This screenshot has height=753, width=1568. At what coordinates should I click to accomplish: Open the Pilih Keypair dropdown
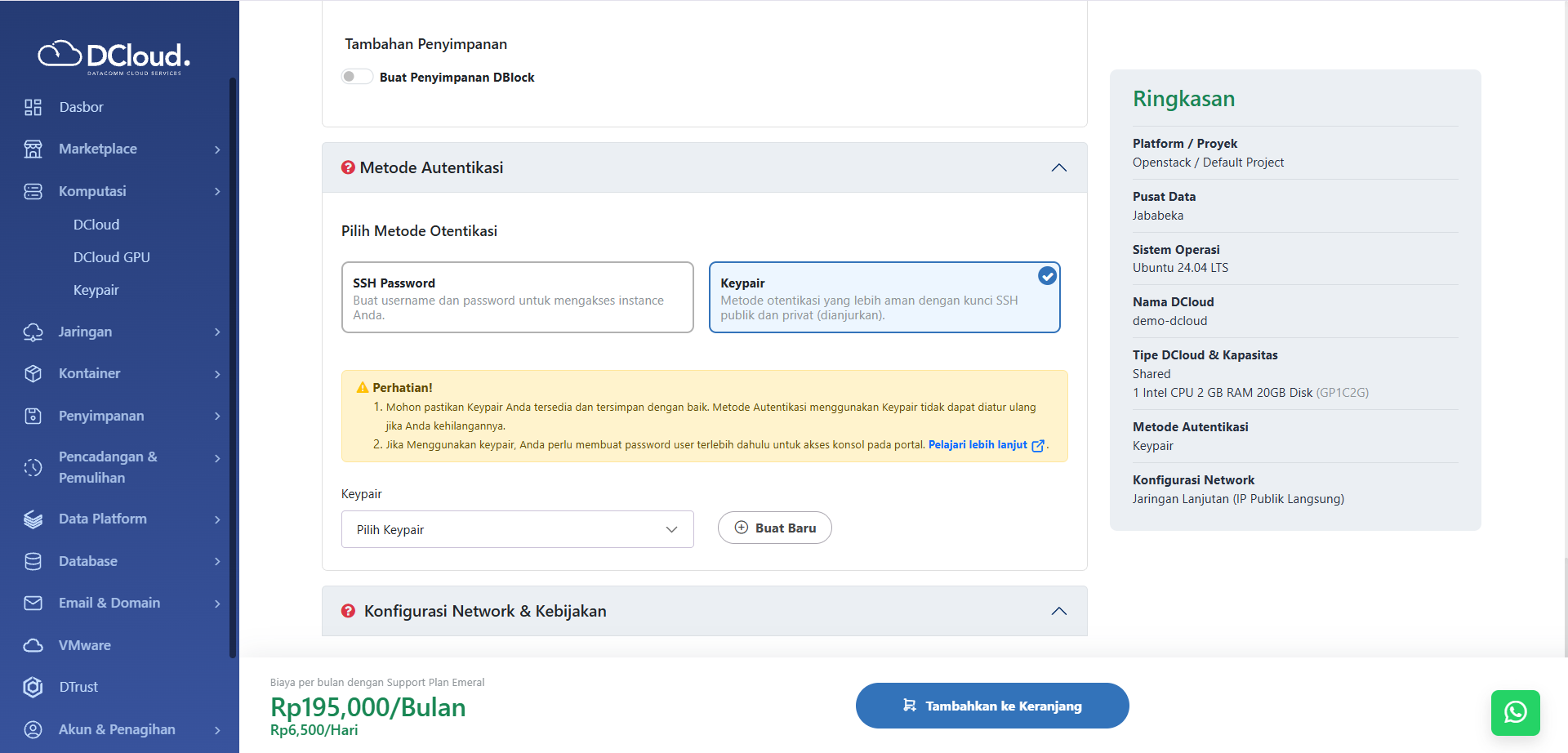pos(517,529)
